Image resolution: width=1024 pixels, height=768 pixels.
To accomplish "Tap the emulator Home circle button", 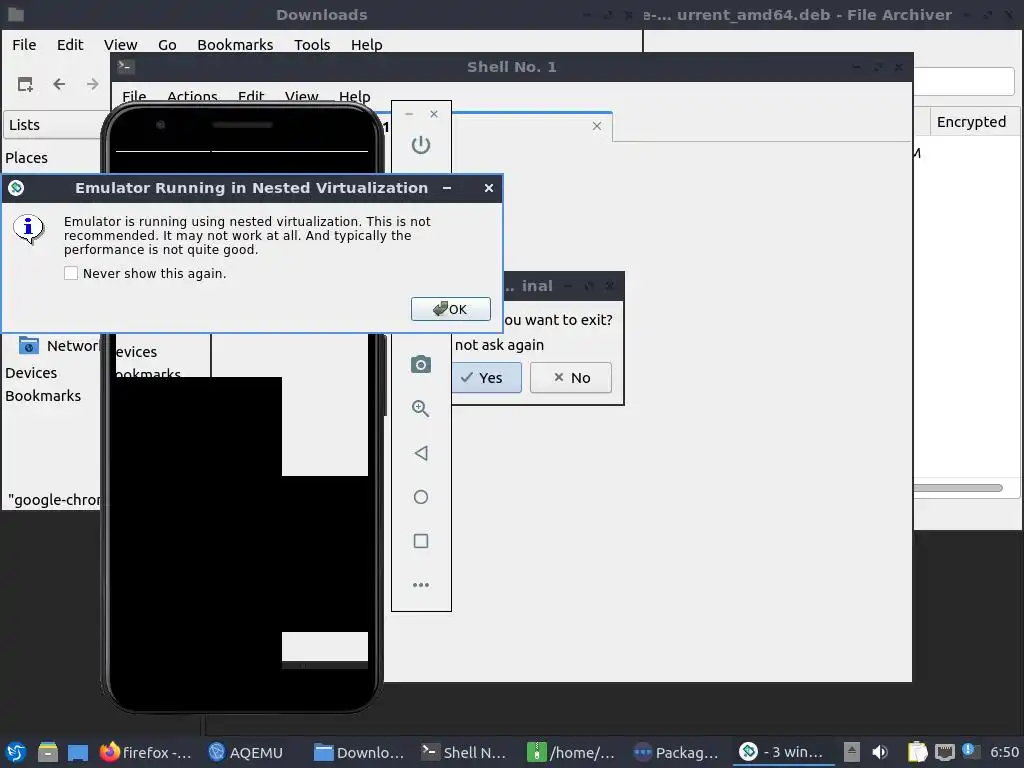I will [x=421, y=497].
